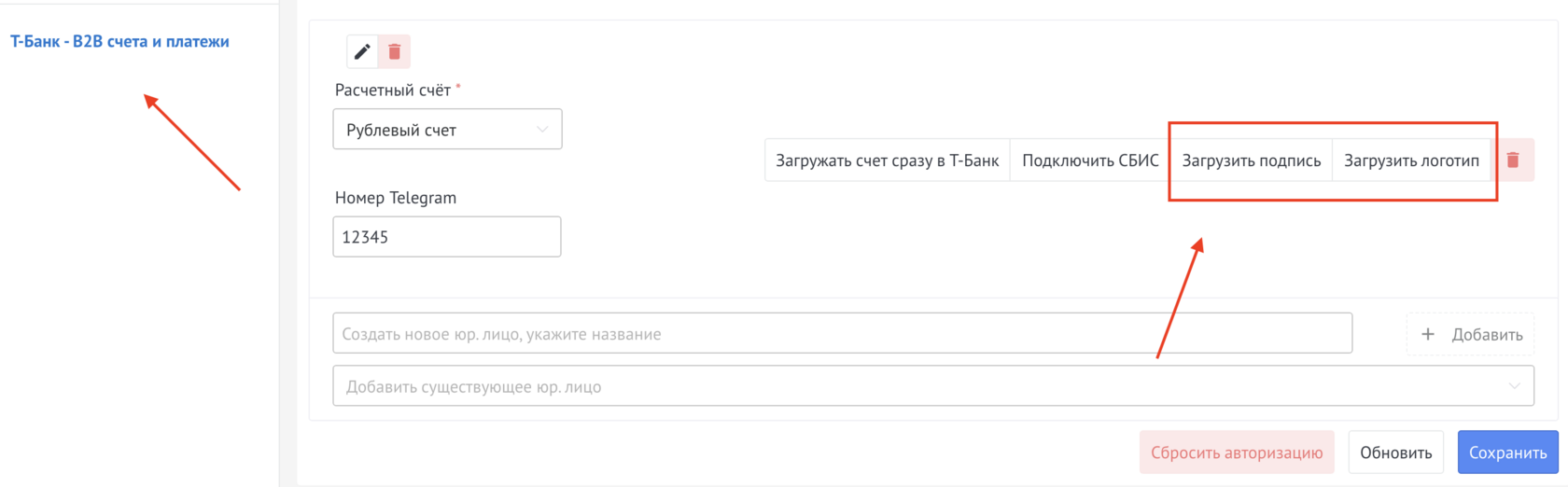
Task: Click the chevron in existing юр. лицо selector
Action: pos(1514,386)
